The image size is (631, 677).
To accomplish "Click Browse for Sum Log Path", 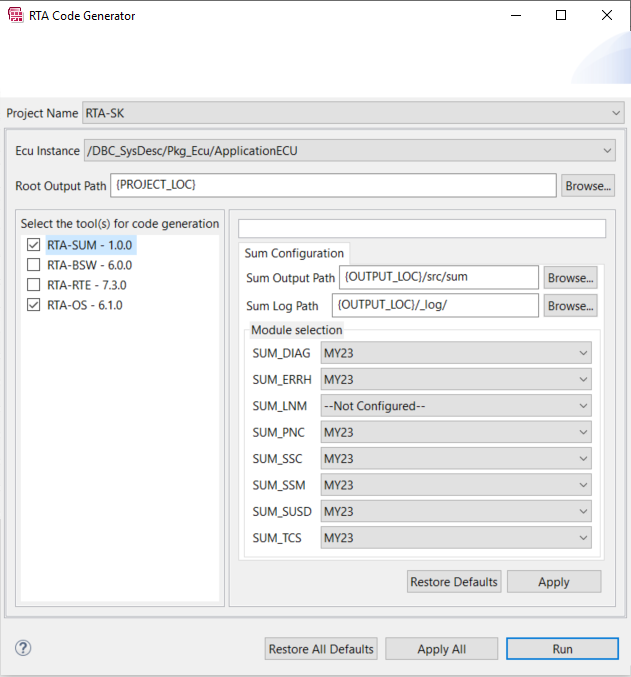I will [x=571, y=306].
